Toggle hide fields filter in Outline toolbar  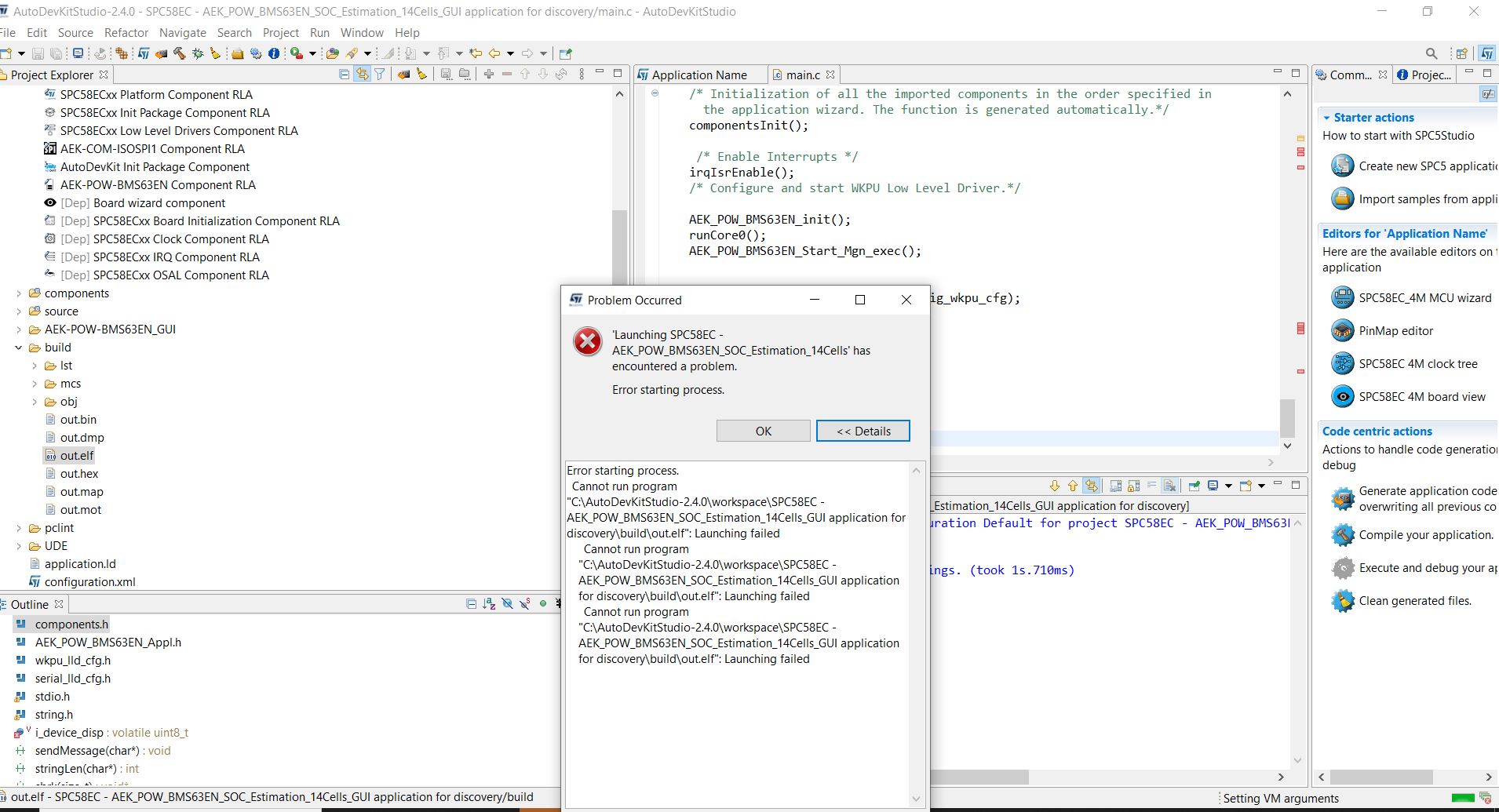pos(507,604)
